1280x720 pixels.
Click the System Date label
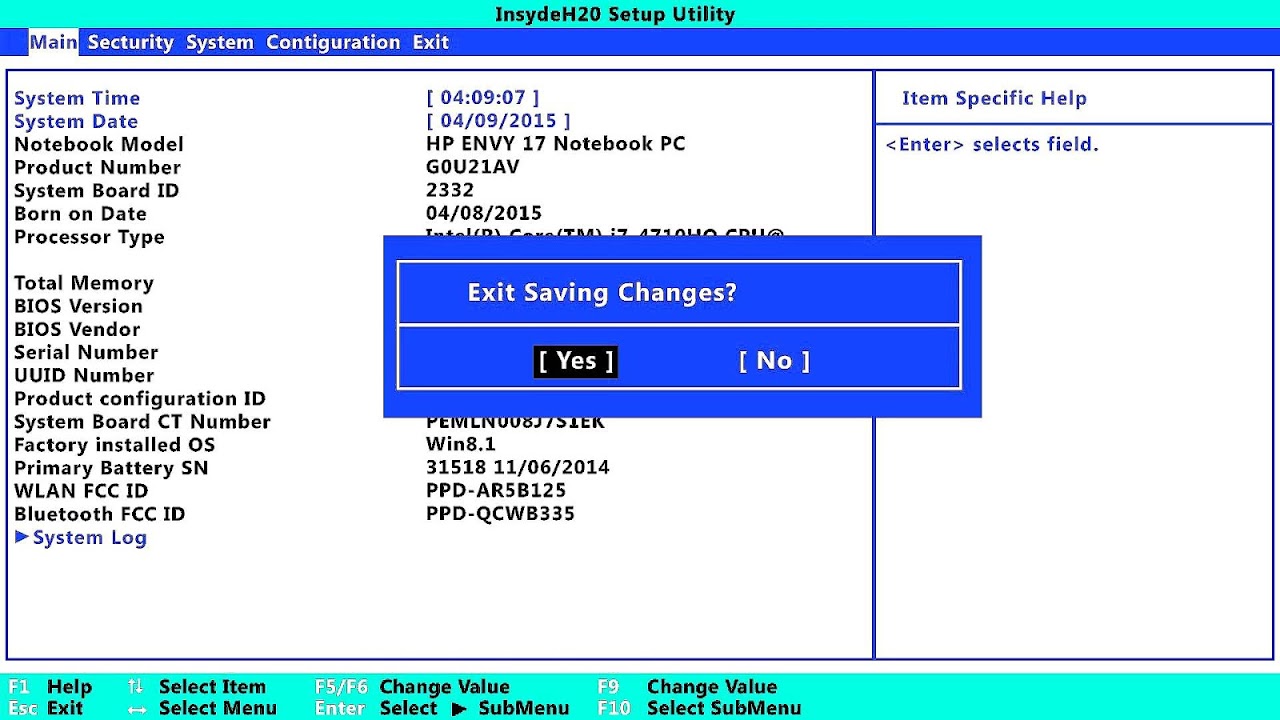coord(76,121)
